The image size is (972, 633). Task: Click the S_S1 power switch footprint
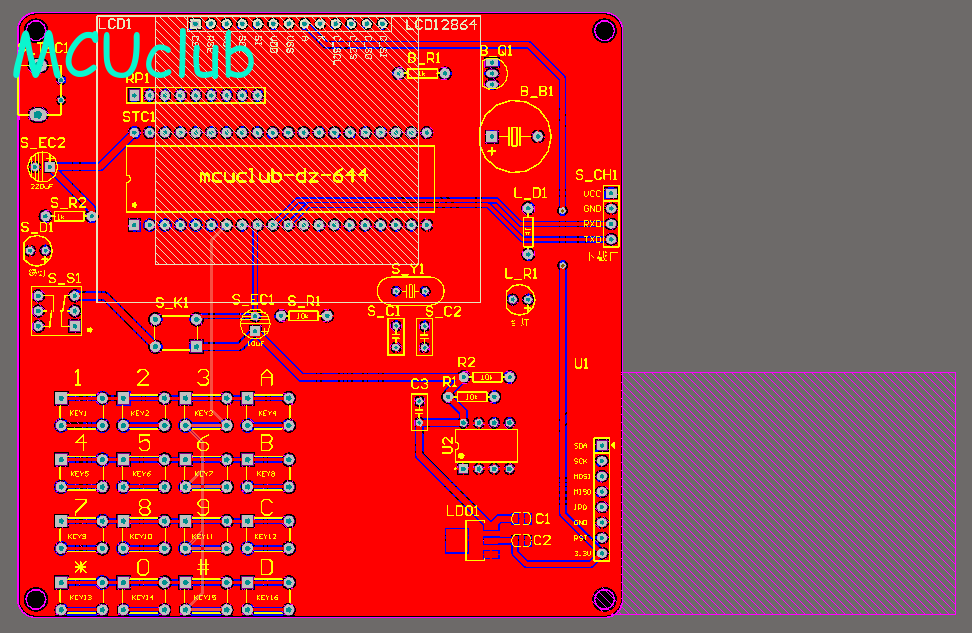tap(56, 311)
